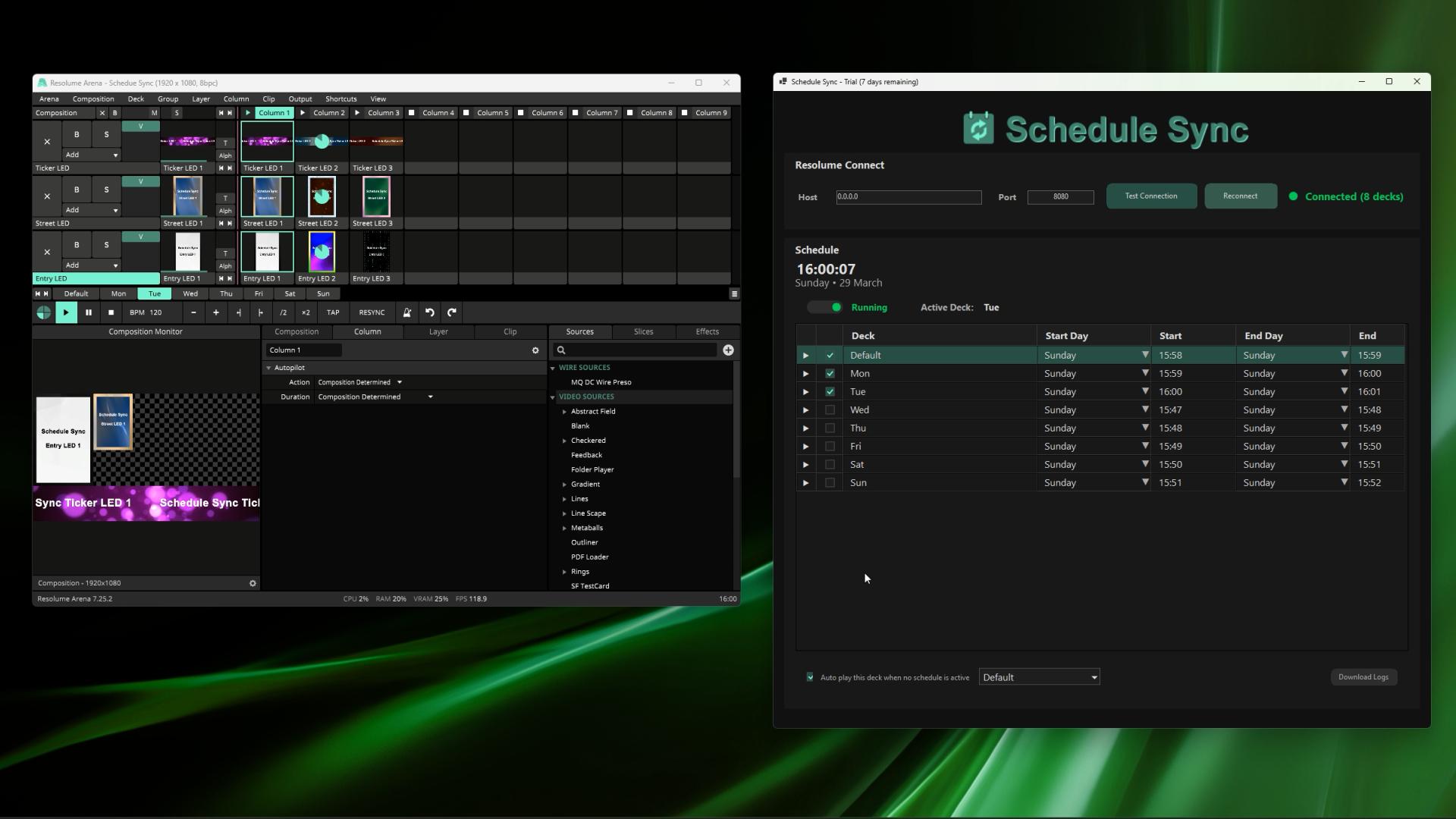Uncheck the Mon schedule checkbox

coord(830,374)
